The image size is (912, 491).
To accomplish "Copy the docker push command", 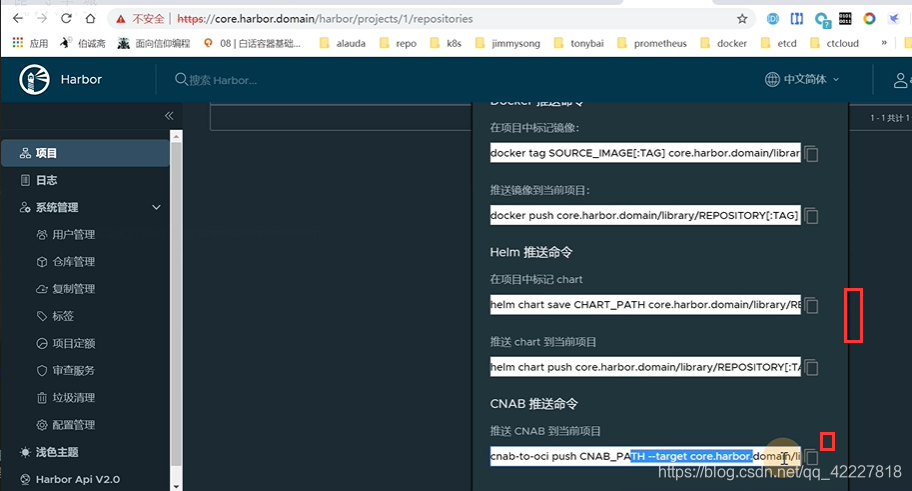I will [x=811, y=216].
